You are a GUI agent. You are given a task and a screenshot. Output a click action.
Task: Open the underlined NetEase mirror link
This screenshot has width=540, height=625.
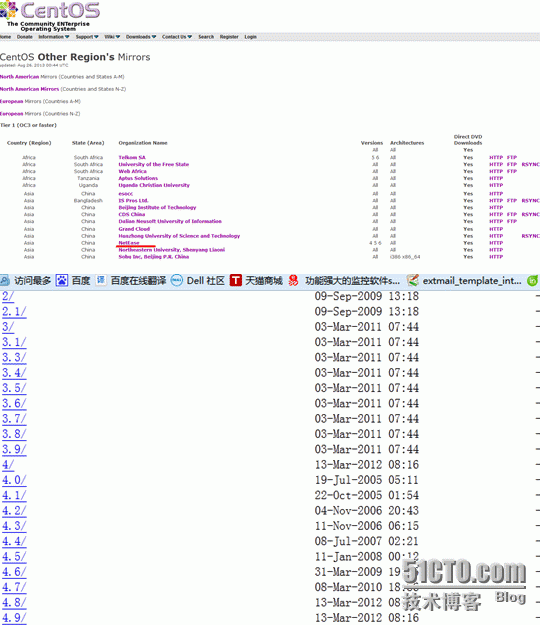129,243
